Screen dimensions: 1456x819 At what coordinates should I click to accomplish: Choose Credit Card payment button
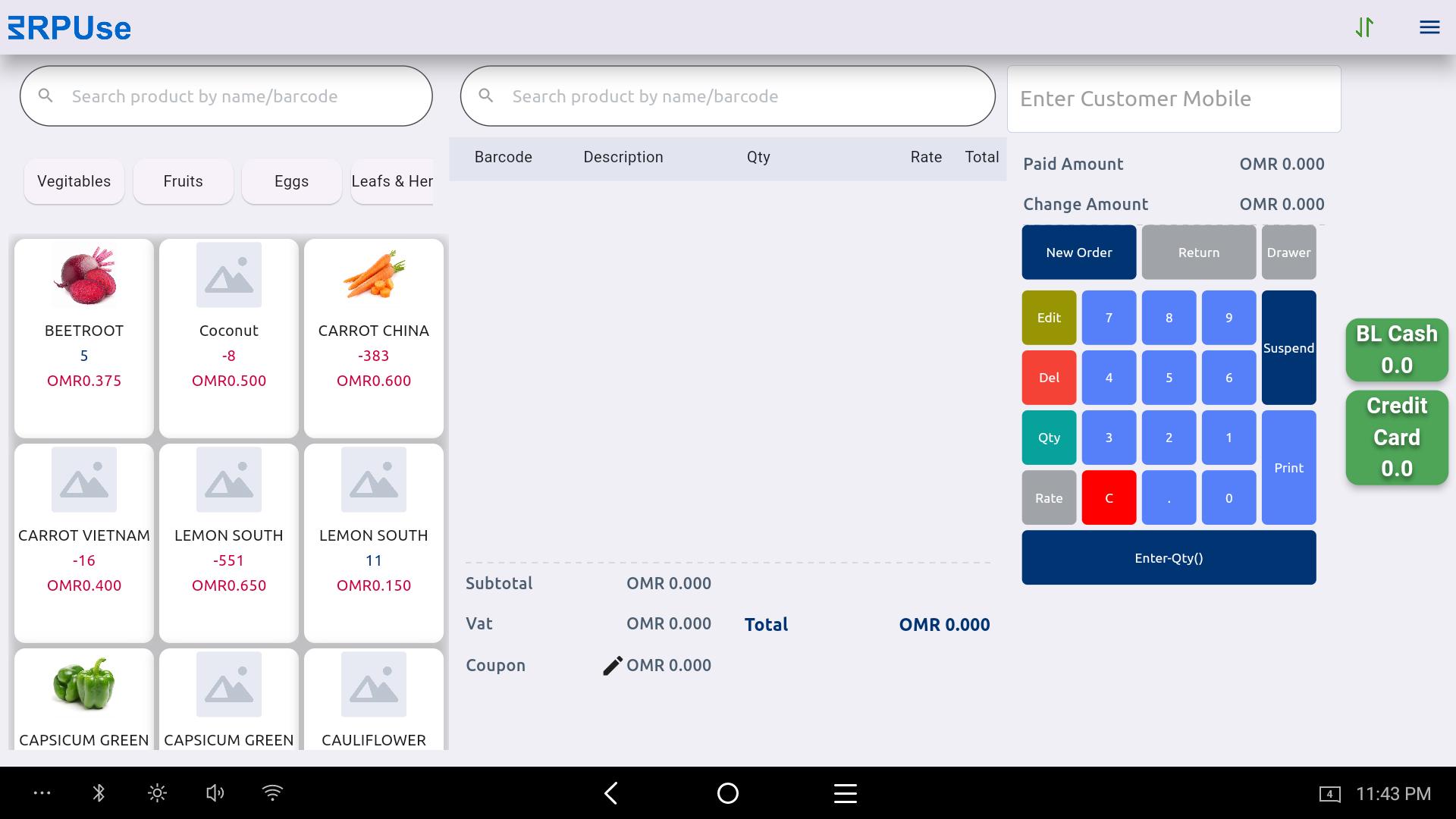1397,438
